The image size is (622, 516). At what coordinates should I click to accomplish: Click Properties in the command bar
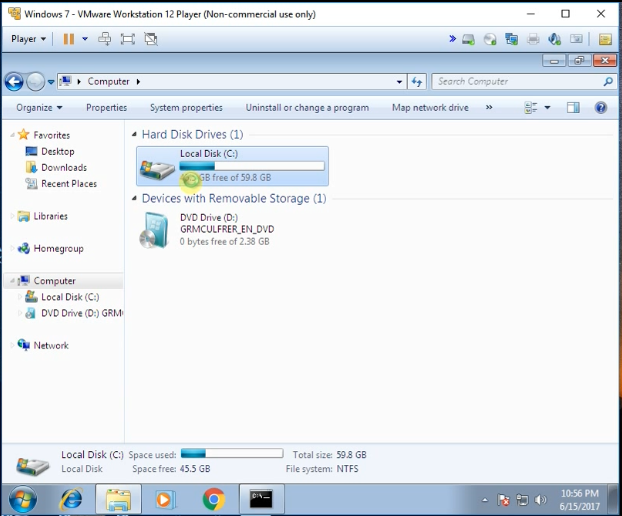(x=106, y=107)
